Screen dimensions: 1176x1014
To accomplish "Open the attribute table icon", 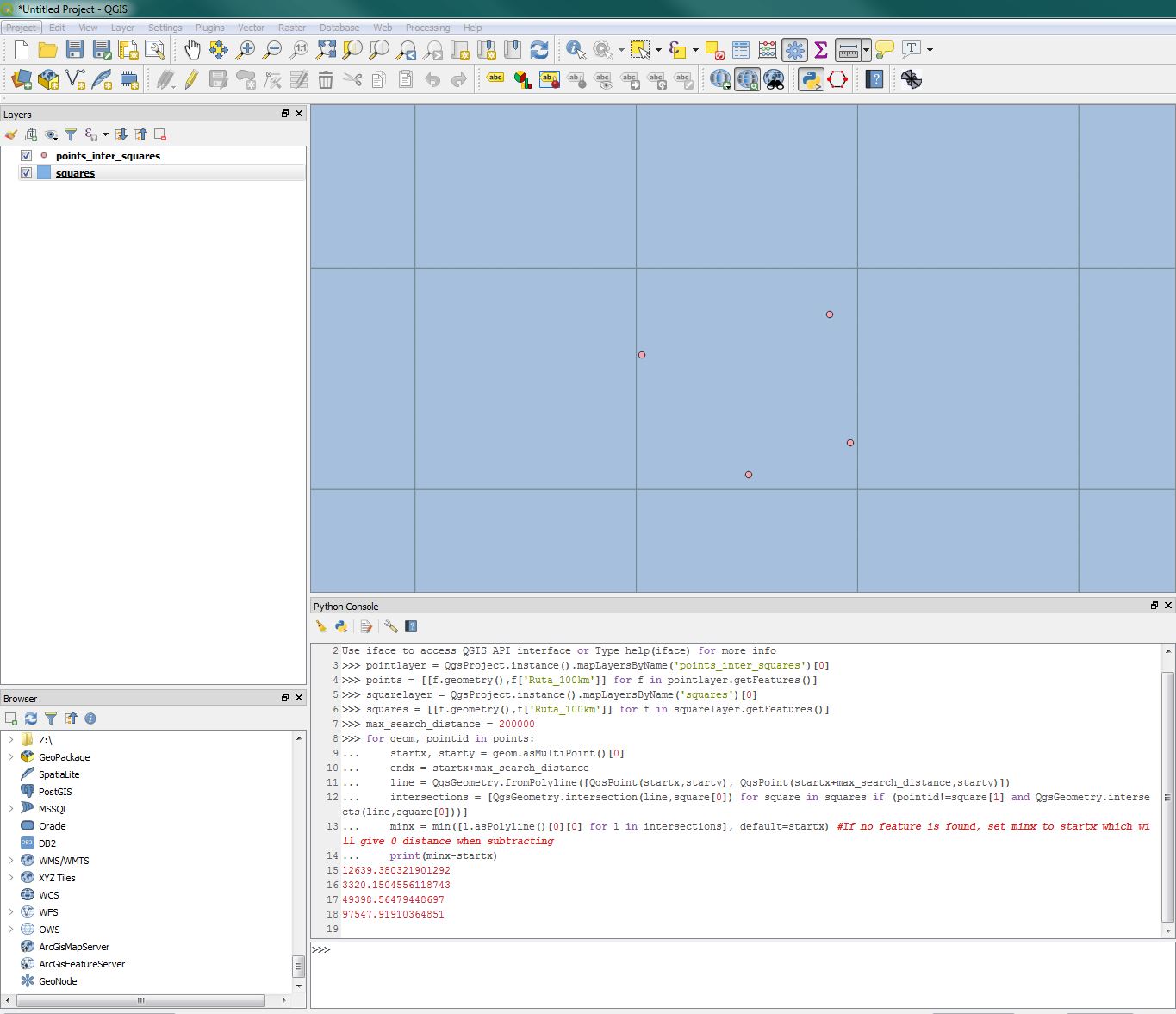I will pos(741,49).
